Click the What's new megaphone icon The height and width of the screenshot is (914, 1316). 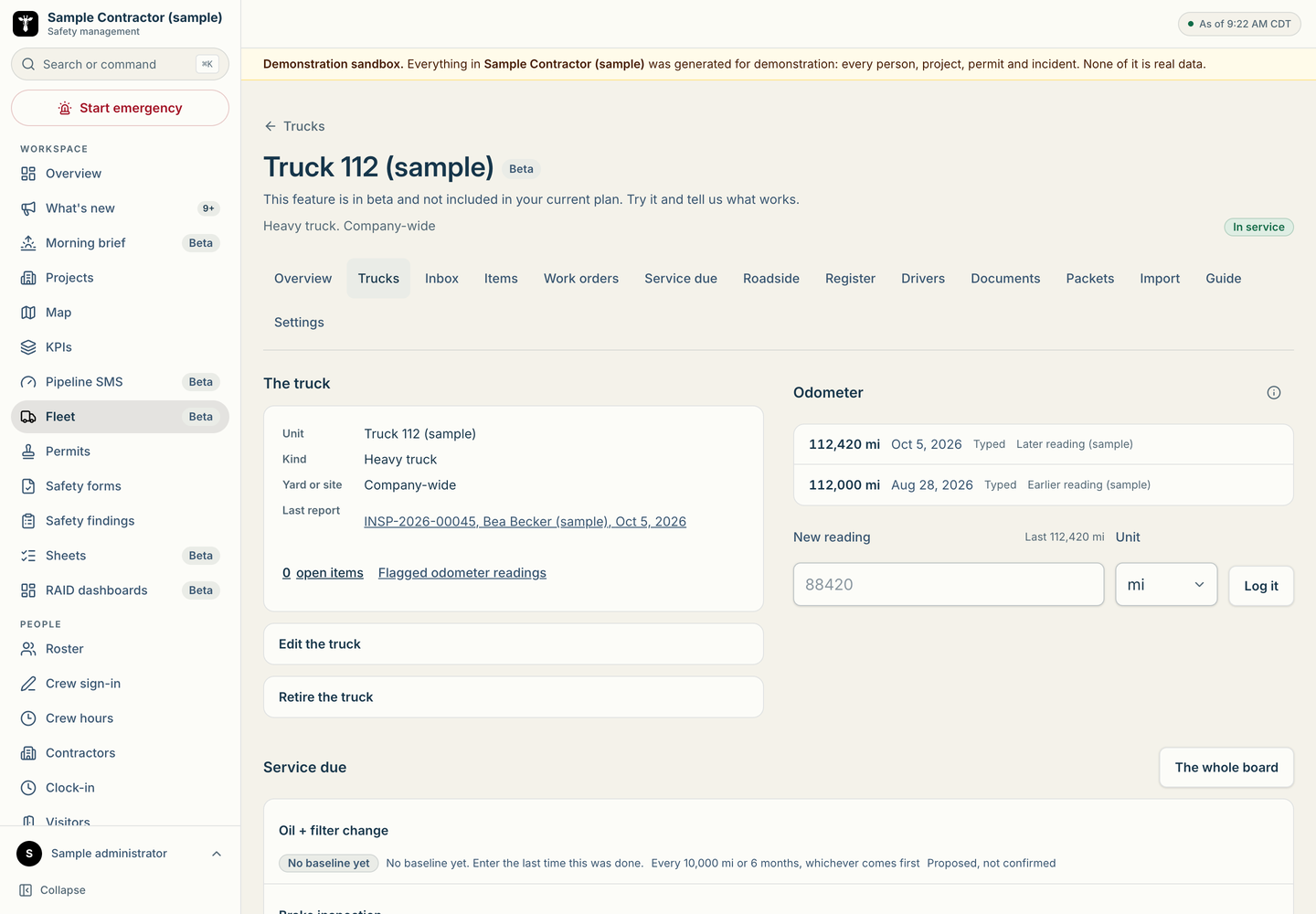pos(28,208)
